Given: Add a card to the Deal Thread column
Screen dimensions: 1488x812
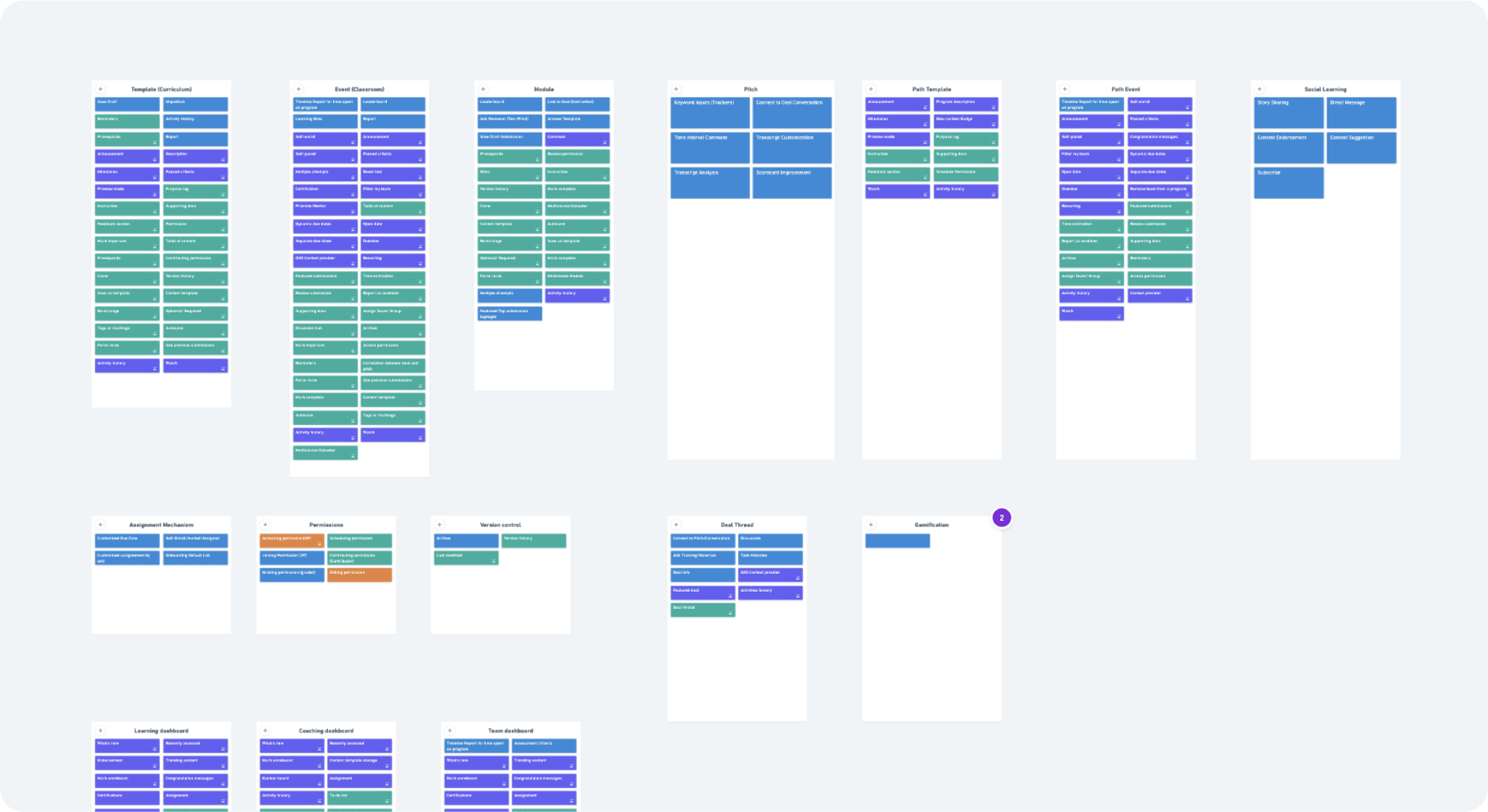Looking at the screenshot, I should click(x=677, y=524).
